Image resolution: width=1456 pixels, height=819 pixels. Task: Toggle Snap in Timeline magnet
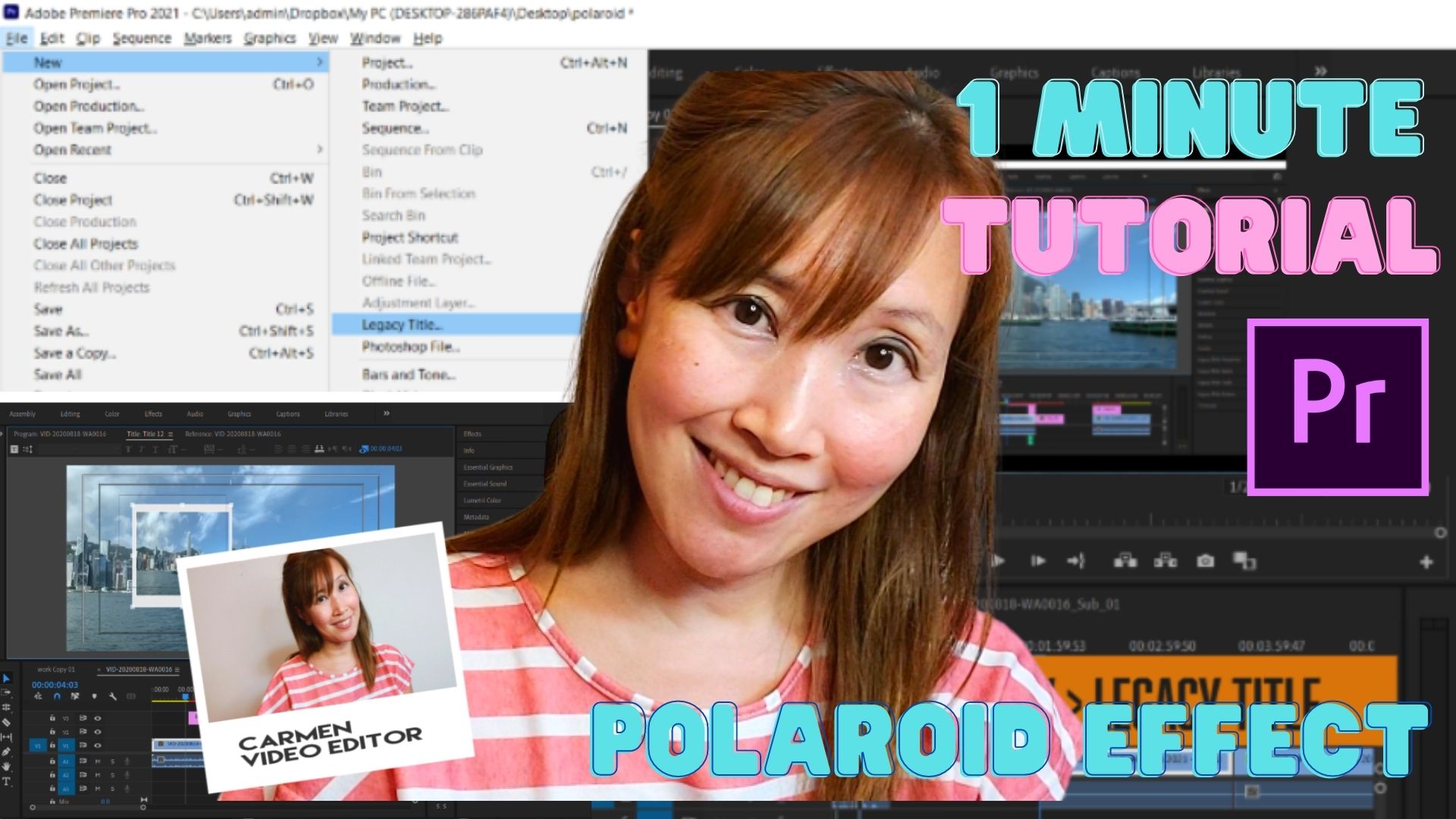point(57,696)
